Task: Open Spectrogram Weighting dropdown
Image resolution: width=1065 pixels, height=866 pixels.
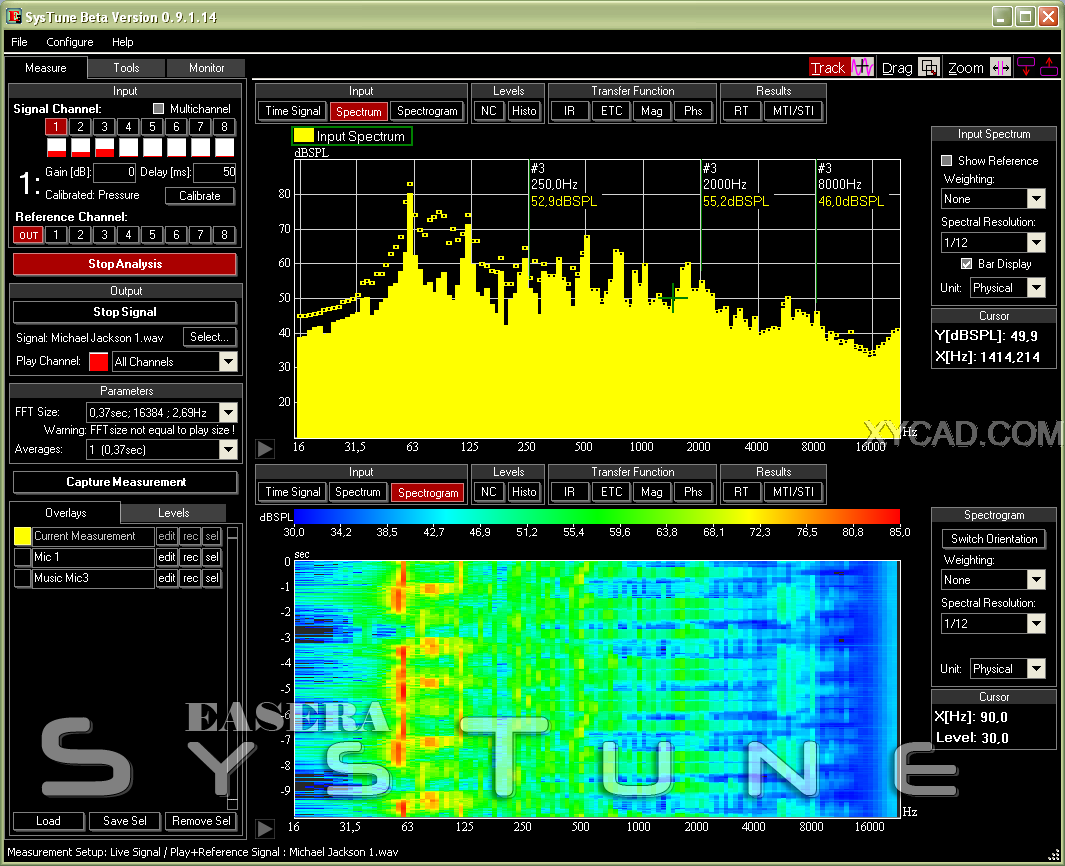Action: point(1036,580)
